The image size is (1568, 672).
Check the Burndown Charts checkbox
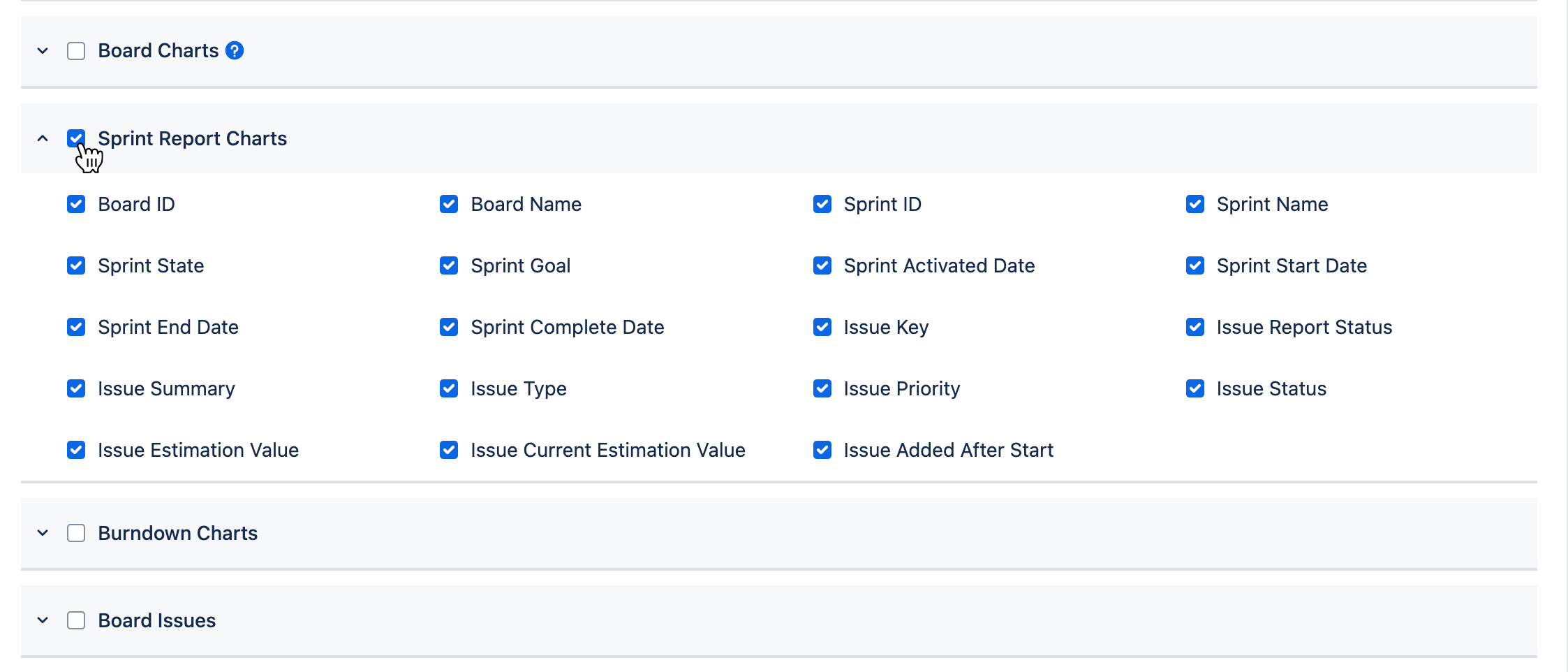(76, 532)
